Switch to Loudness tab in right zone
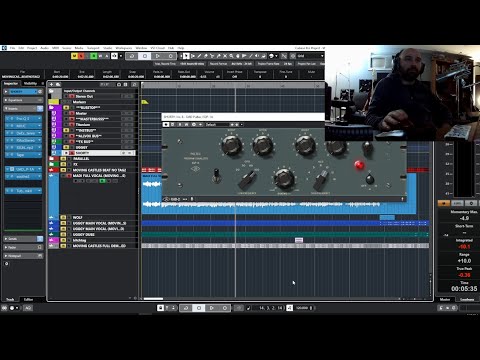This screenshot has height=360, width=480. pos(467,299)
